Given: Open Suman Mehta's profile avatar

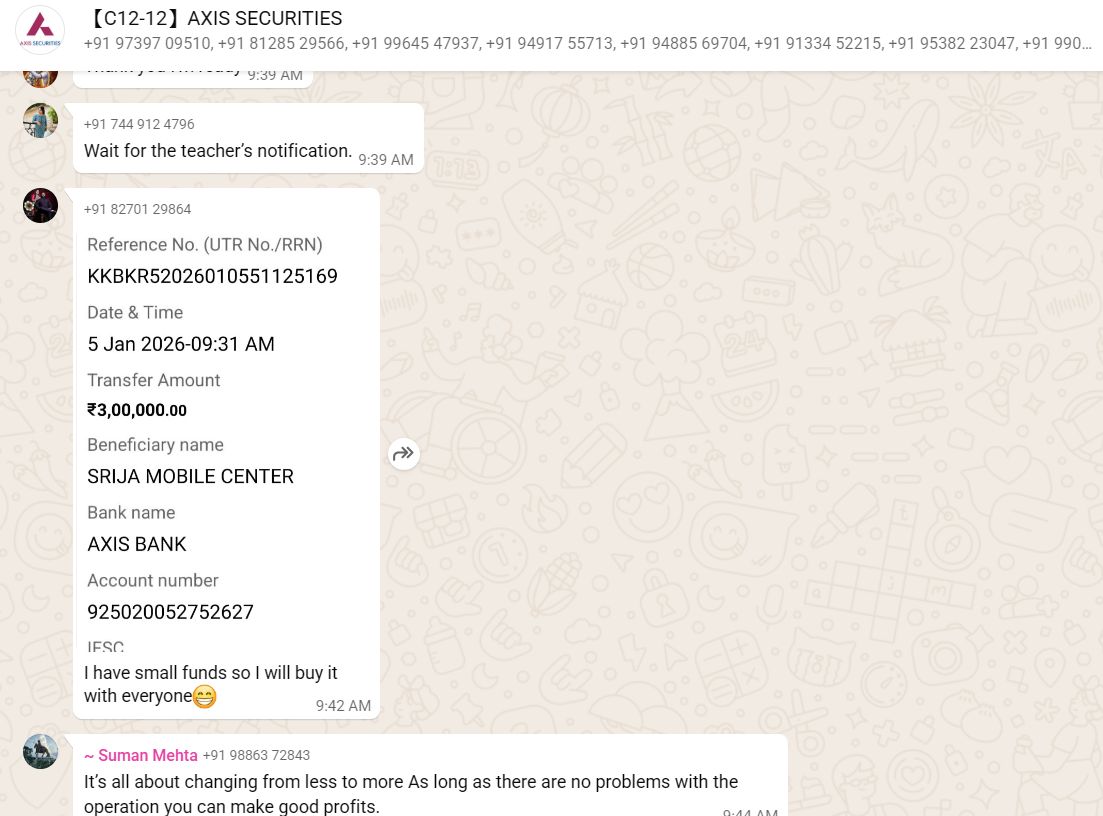Looking at the screenshot, I should click(40, 751).
